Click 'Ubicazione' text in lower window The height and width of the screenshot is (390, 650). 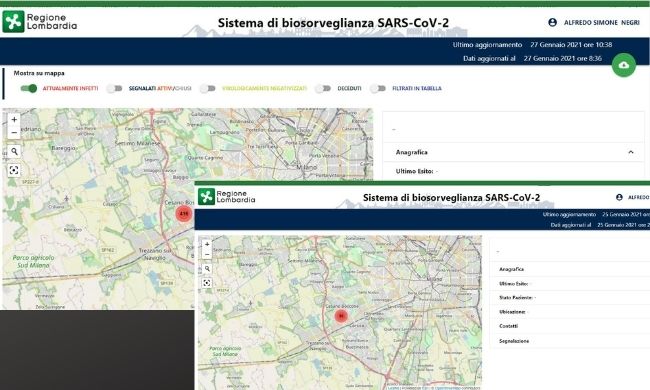click(x=512, y=312)
